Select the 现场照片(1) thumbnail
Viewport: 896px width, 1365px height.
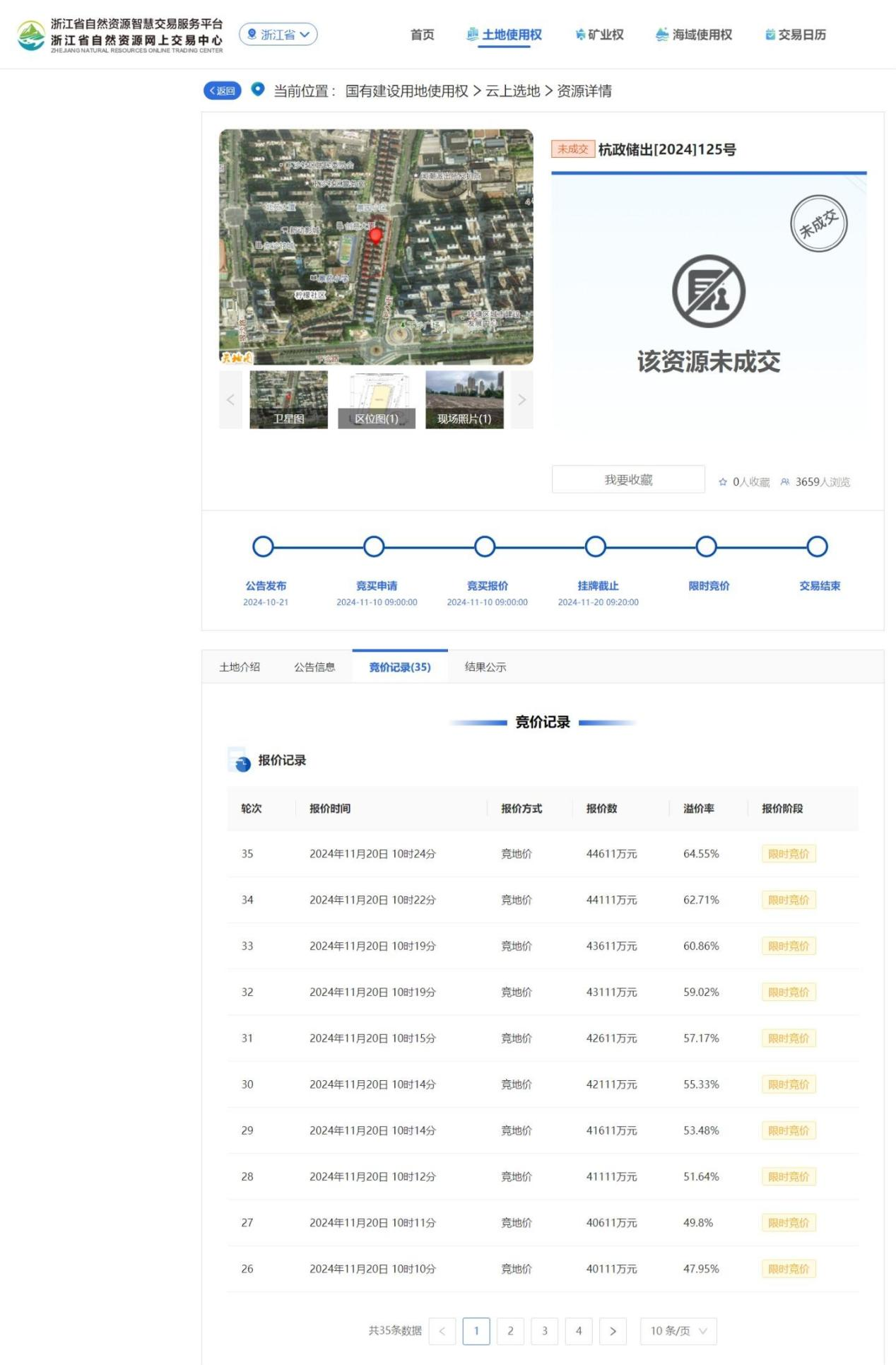[x=464, y=400]
